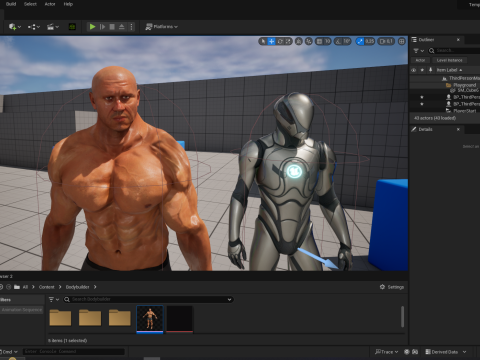
Task: Open scale snap value 0.25
Action: [369, 41]
